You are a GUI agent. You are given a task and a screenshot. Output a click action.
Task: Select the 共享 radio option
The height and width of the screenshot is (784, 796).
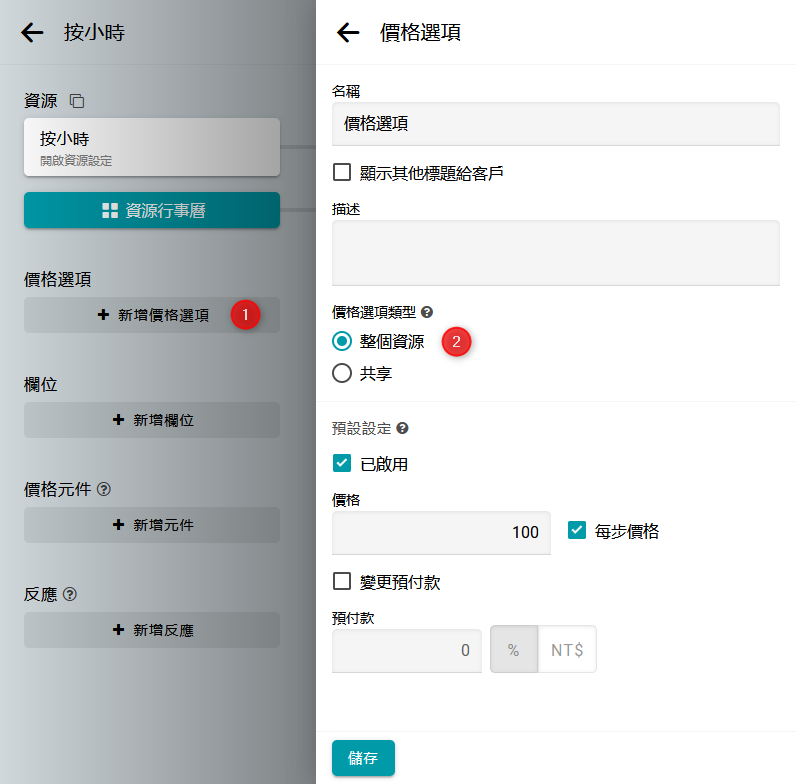342,373
